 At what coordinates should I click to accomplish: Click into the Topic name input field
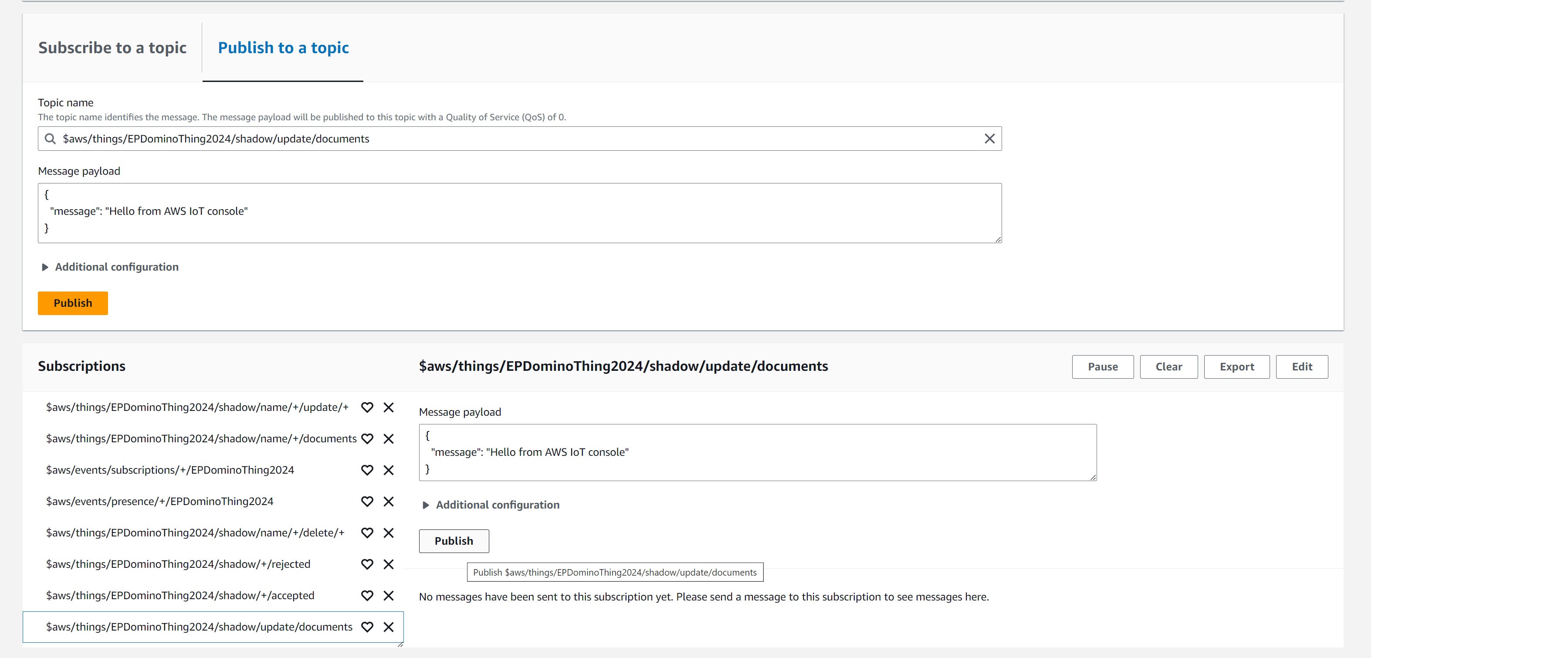pos(520,139)
